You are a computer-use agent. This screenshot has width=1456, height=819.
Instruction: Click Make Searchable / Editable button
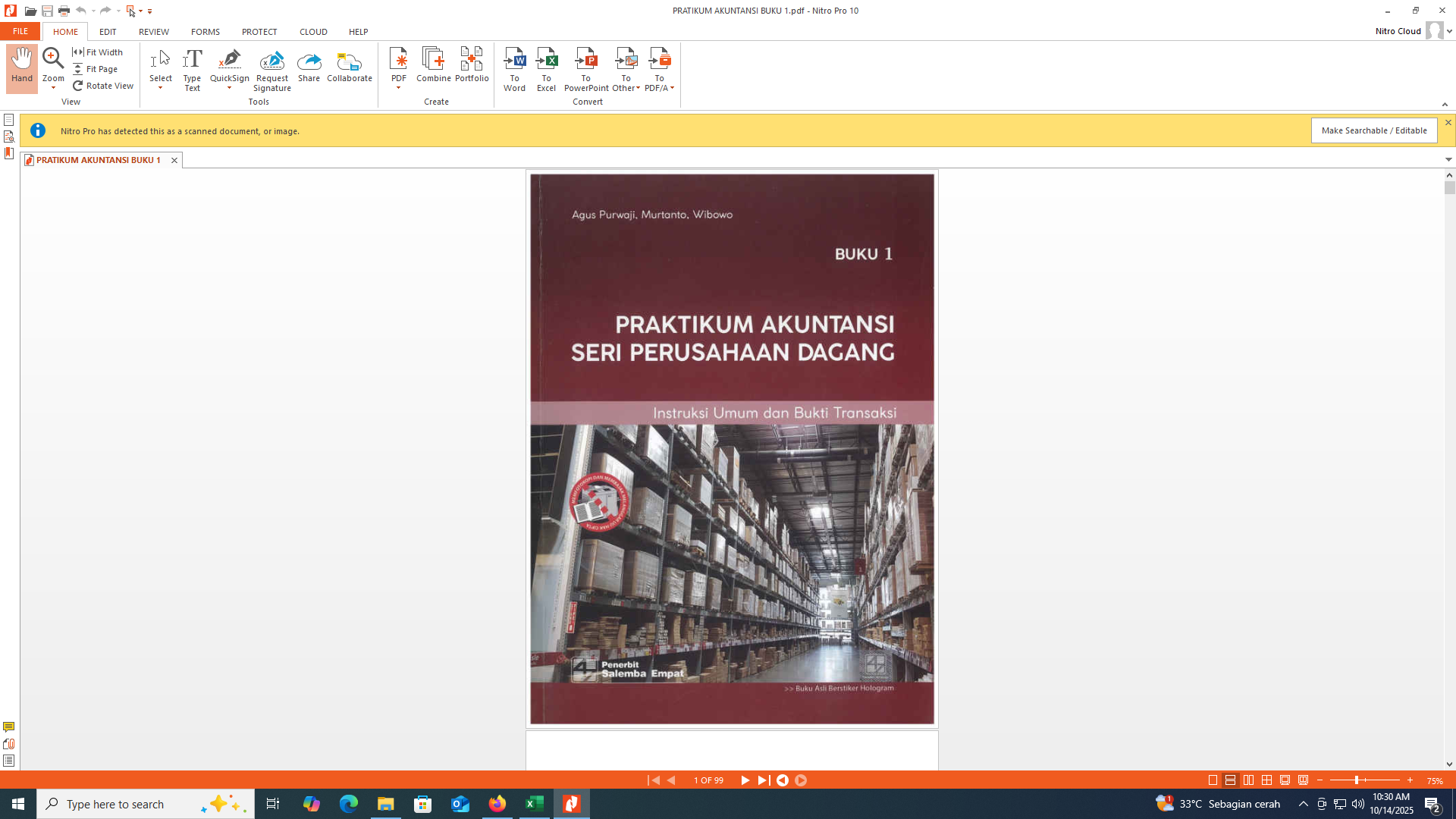pos(1373,130)
